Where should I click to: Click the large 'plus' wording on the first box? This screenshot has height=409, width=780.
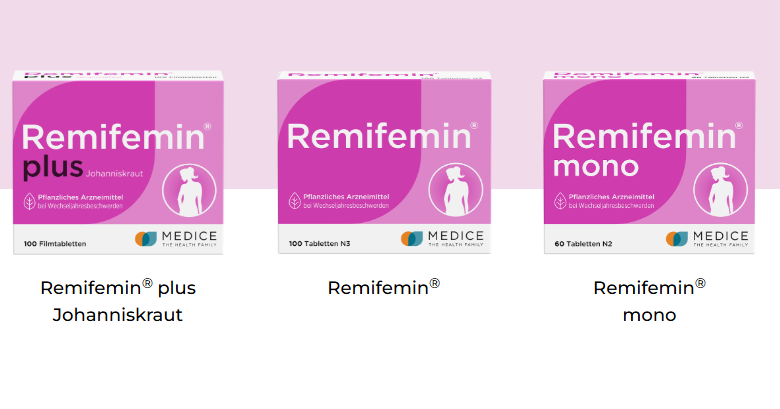(53, 168)
